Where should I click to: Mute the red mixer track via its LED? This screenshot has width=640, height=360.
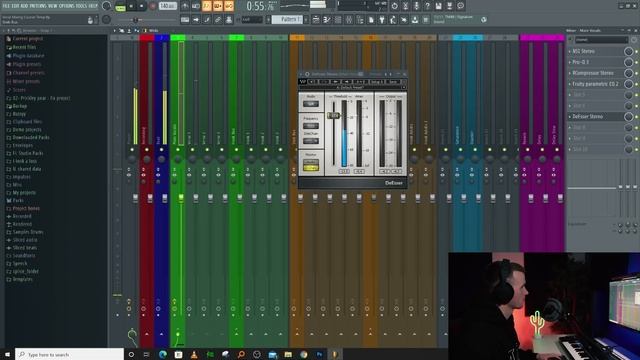[147, 150]
